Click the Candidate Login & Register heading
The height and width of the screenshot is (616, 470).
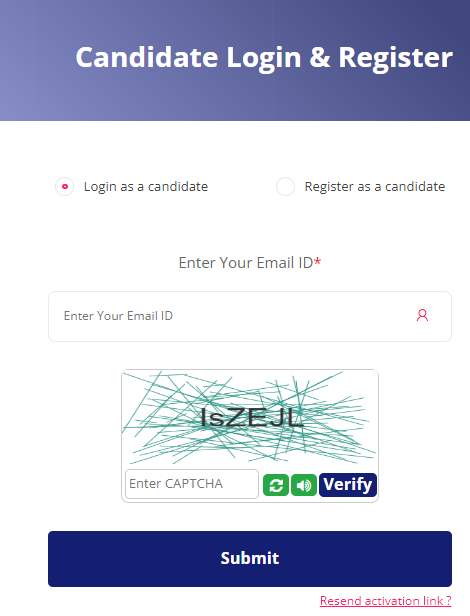pyautogui.click(x=264, y=58)
